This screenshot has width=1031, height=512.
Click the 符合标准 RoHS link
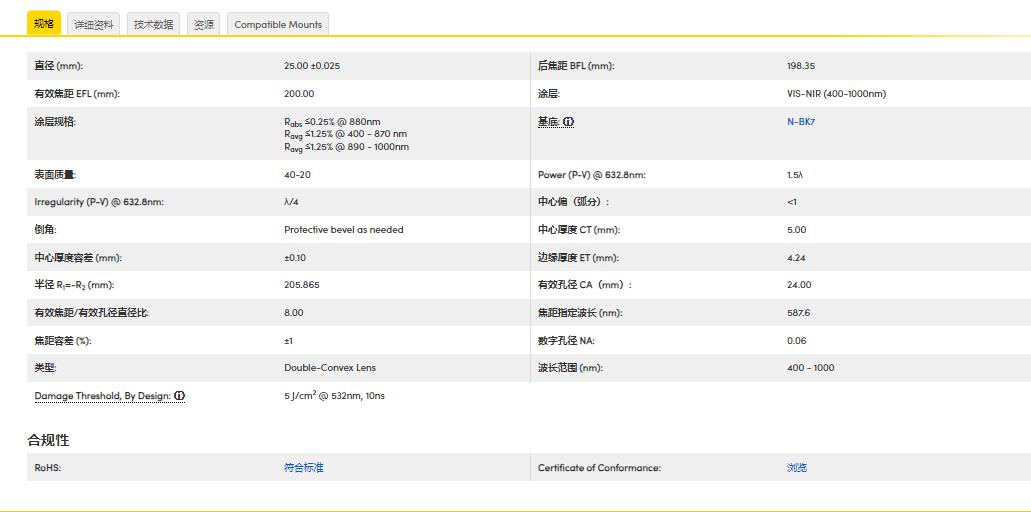tap(304, 467)
